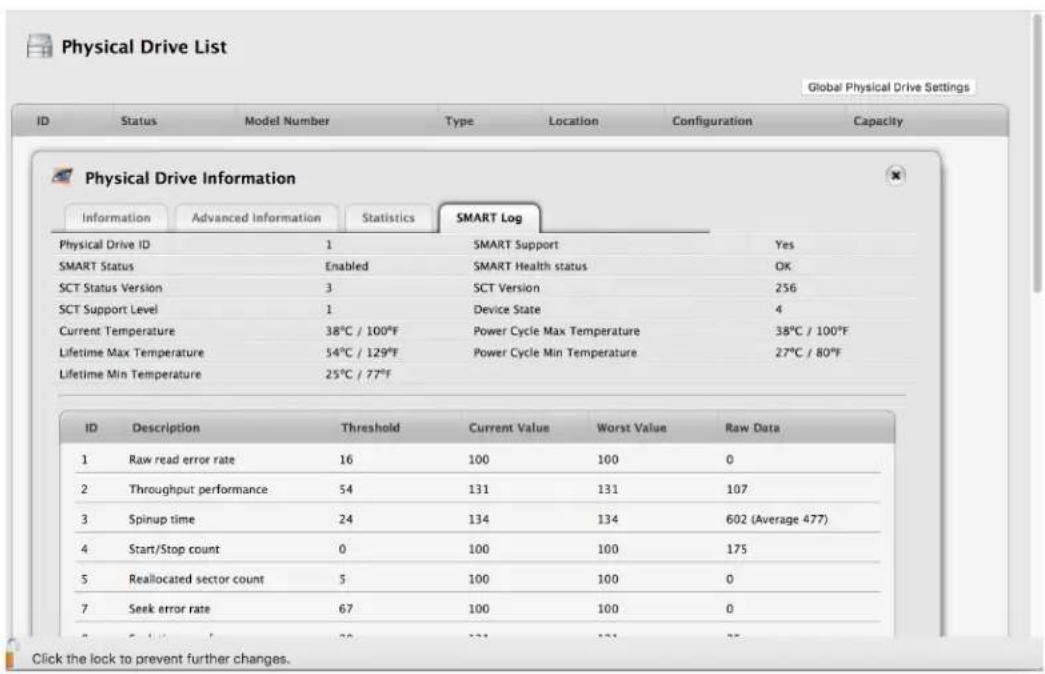Viewport: 1045px width, 674px height.
Task: Click the ID column header in drive list
Action: pyautogui.click(x=43, y=121)
